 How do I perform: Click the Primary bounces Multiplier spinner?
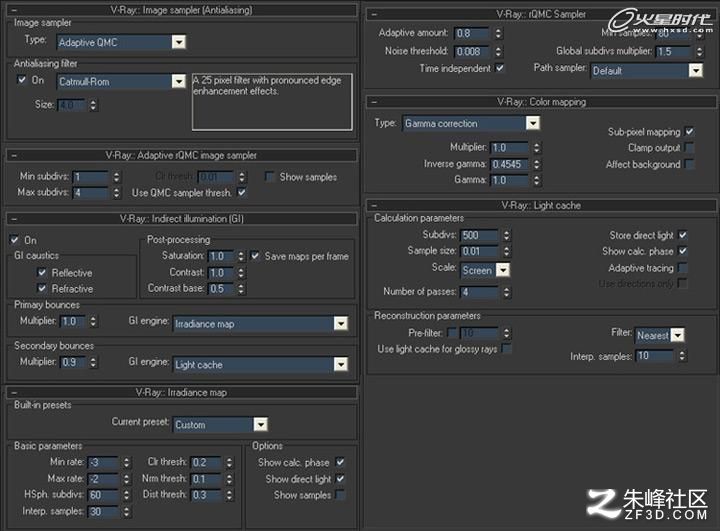pos(93,322)
